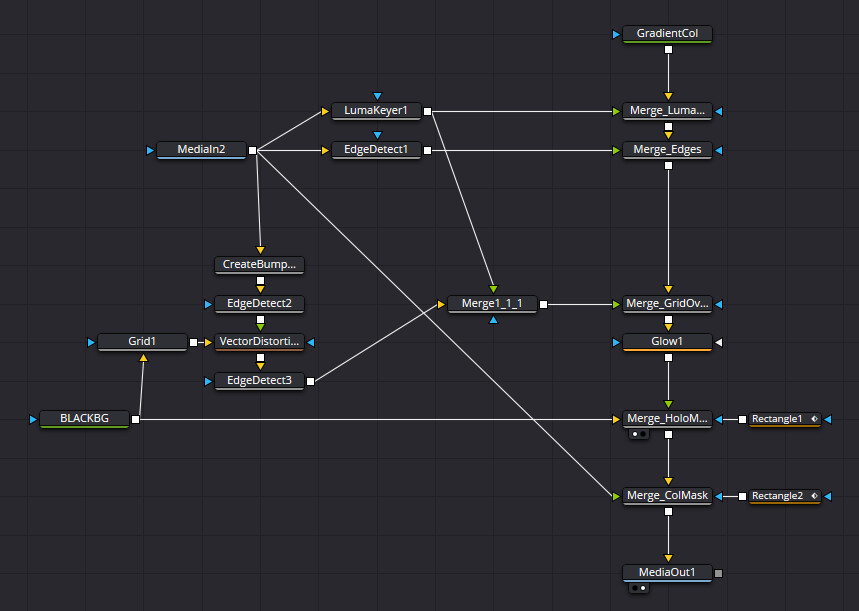
Task: Select the Merge1_1_1 node
Action: pyautogui.click(x=492, y=304)
